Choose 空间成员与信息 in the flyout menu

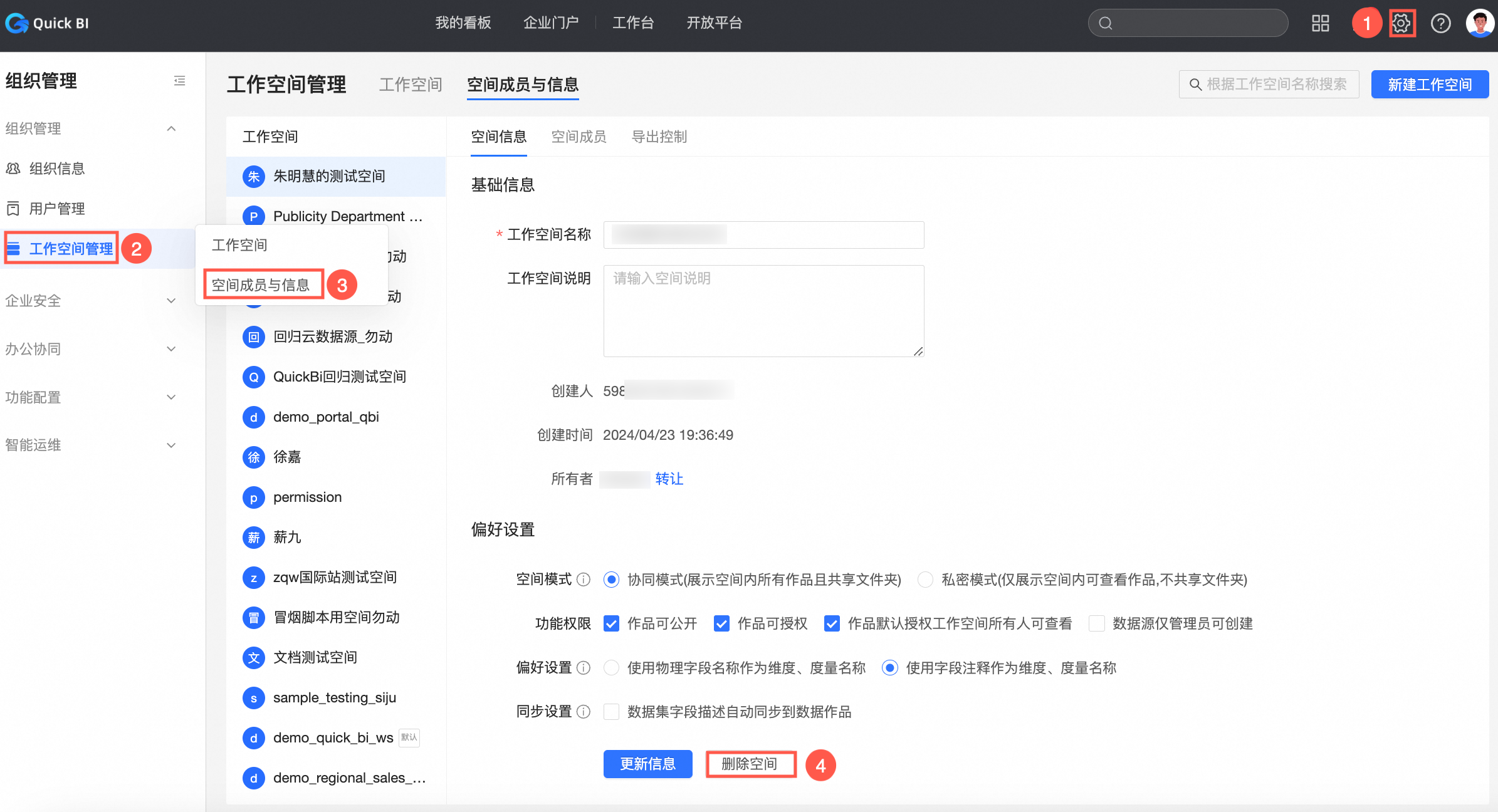pyautogui.click(x=261, y=285)
